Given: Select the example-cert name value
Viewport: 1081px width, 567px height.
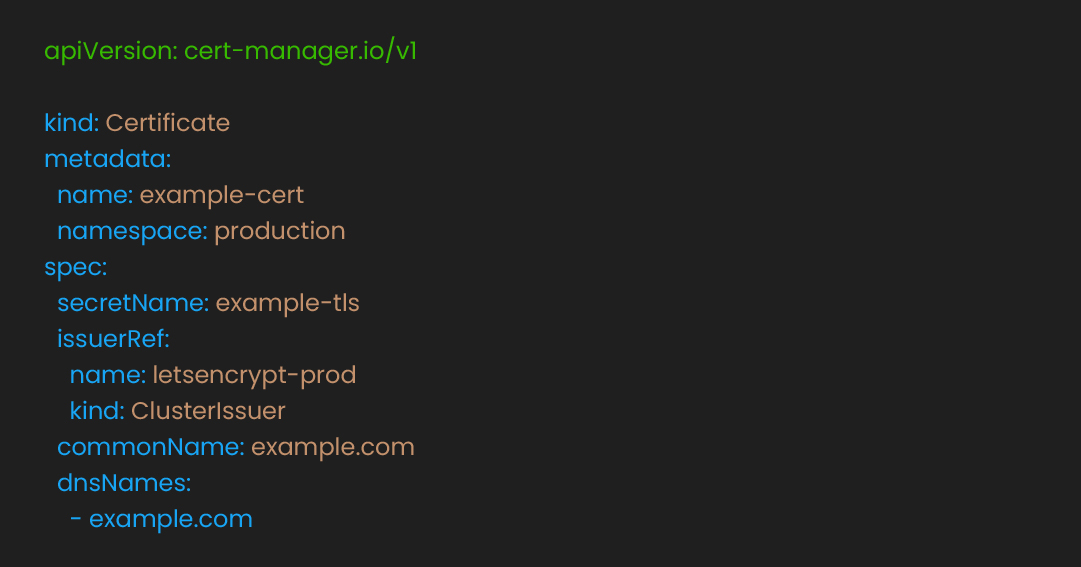Looking at the screenshot, I should pyautogui.click(x=221, y=196).
